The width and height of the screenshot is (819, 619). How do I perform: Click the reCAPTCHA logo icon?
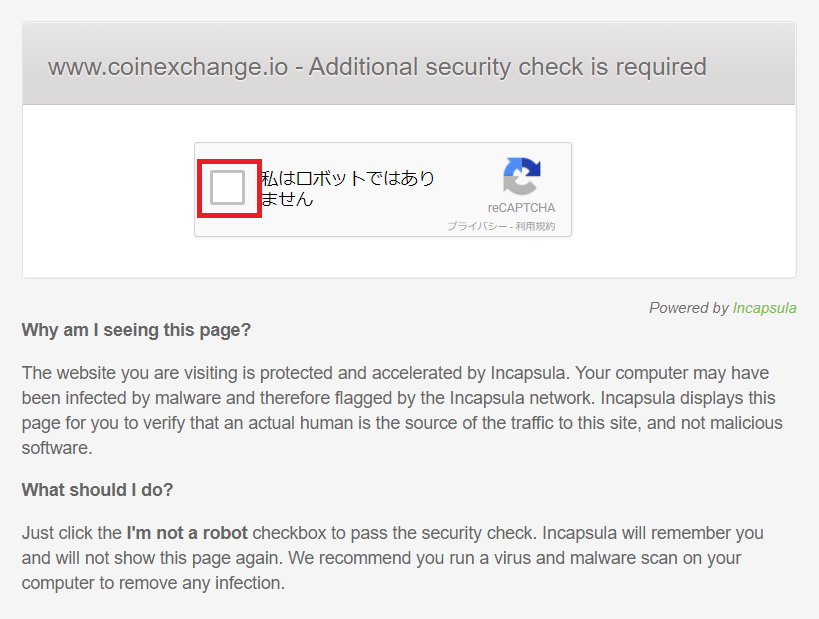[521, 177]
